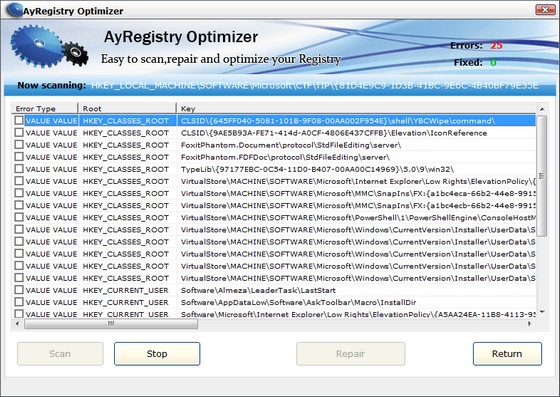Select FoxitPhantom.FDFDoc\protocol key text
This screenshot has width=560, height=397.
pos(285,157)
